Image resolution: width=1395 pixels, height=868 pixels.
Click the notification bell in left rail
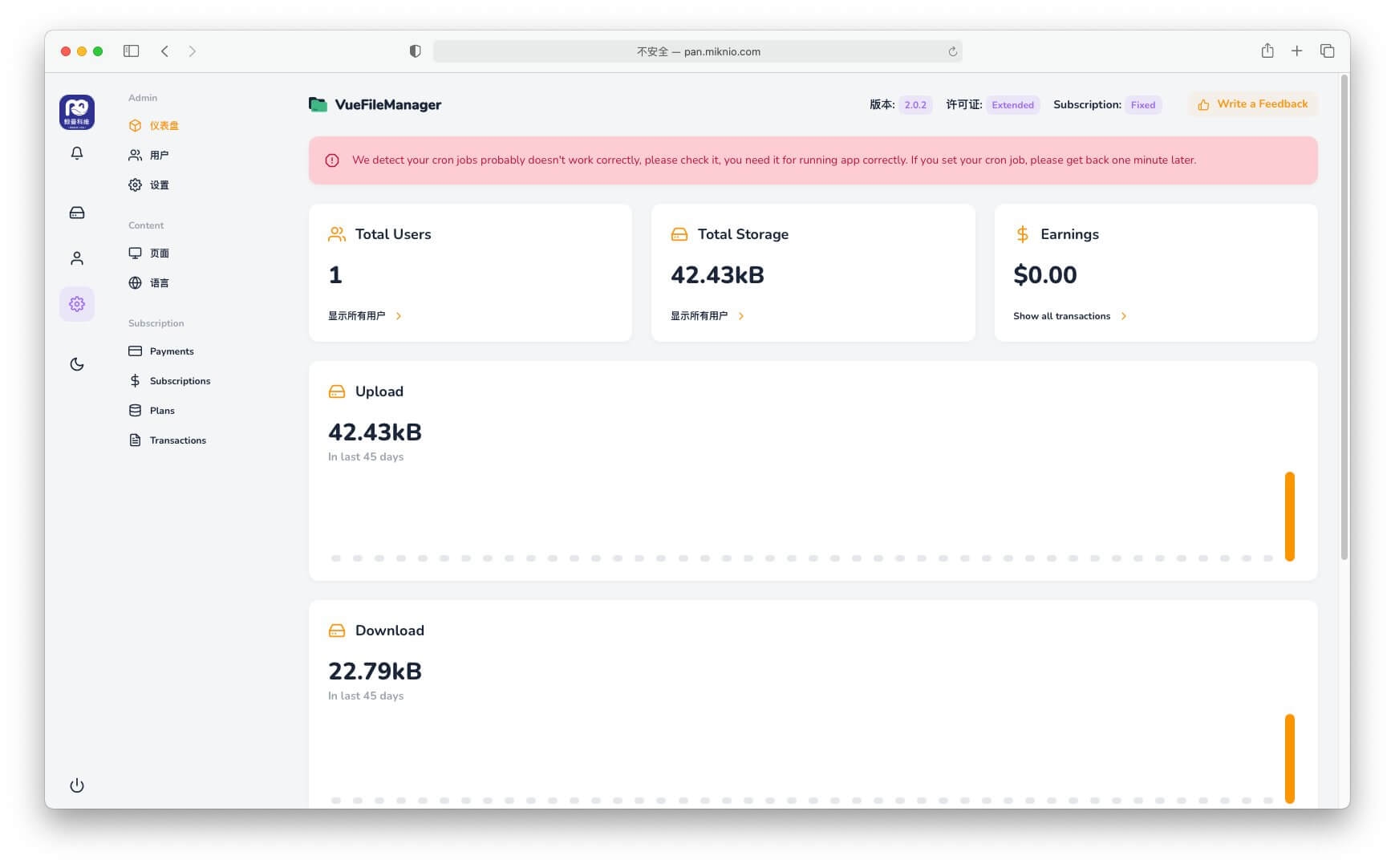(76, 152)
